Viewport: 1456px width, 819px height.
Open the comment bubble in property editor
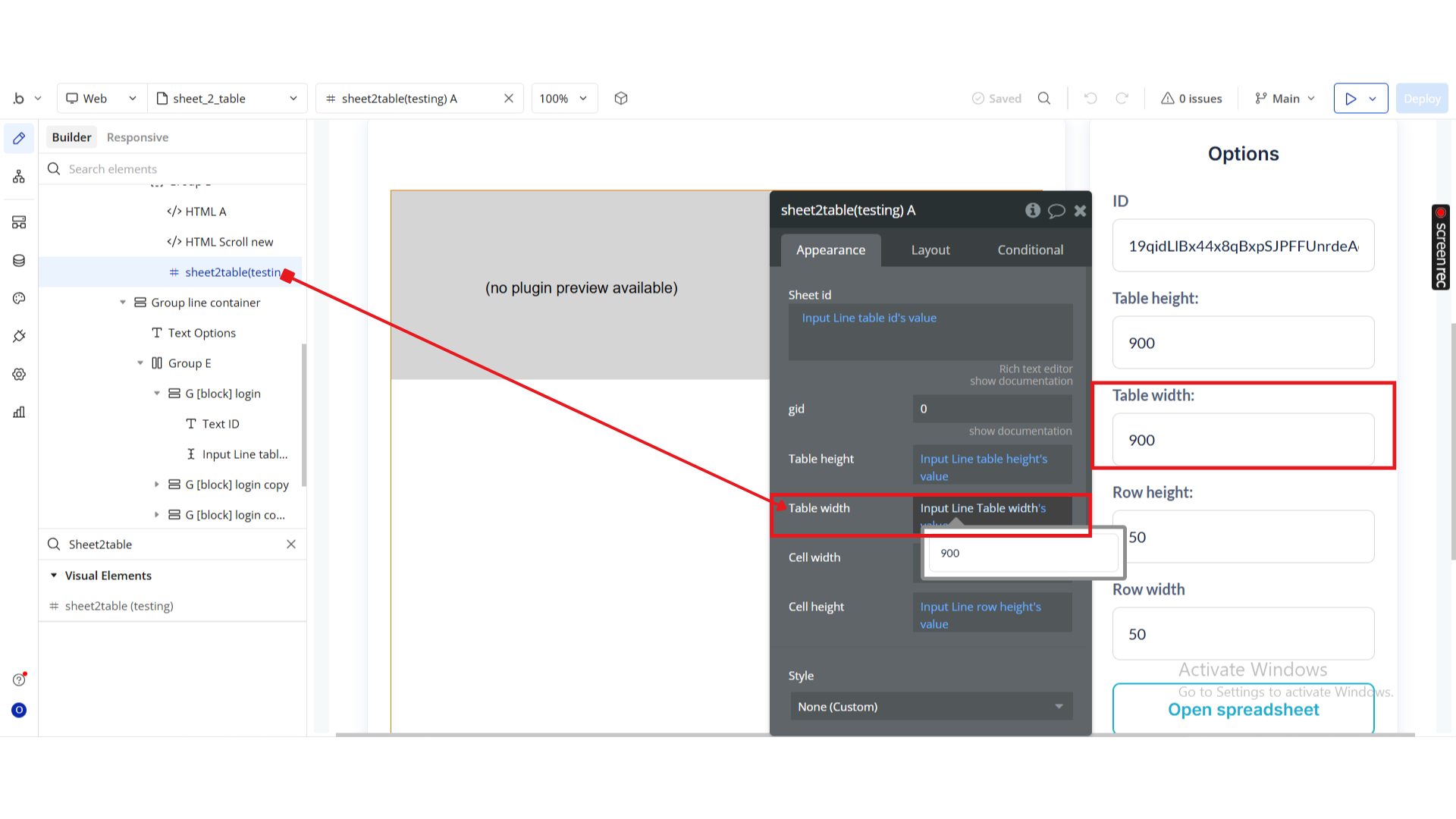tap(1056, 211)
